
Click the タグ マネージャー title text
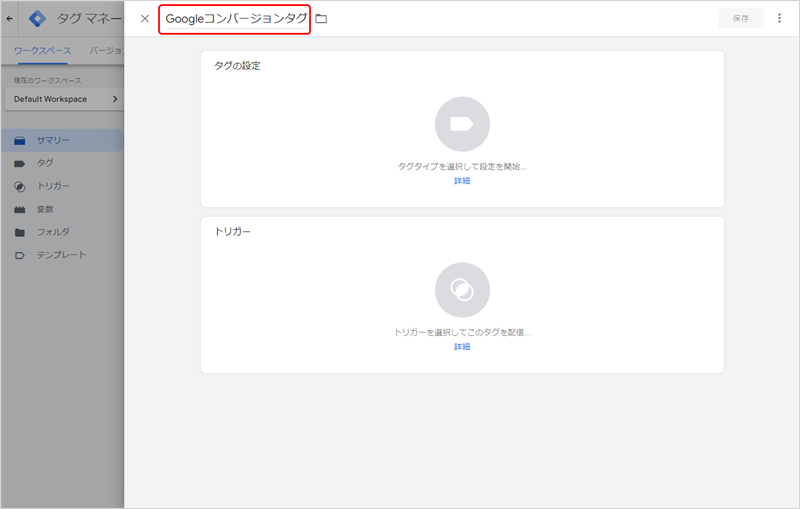tap(89, 19)
